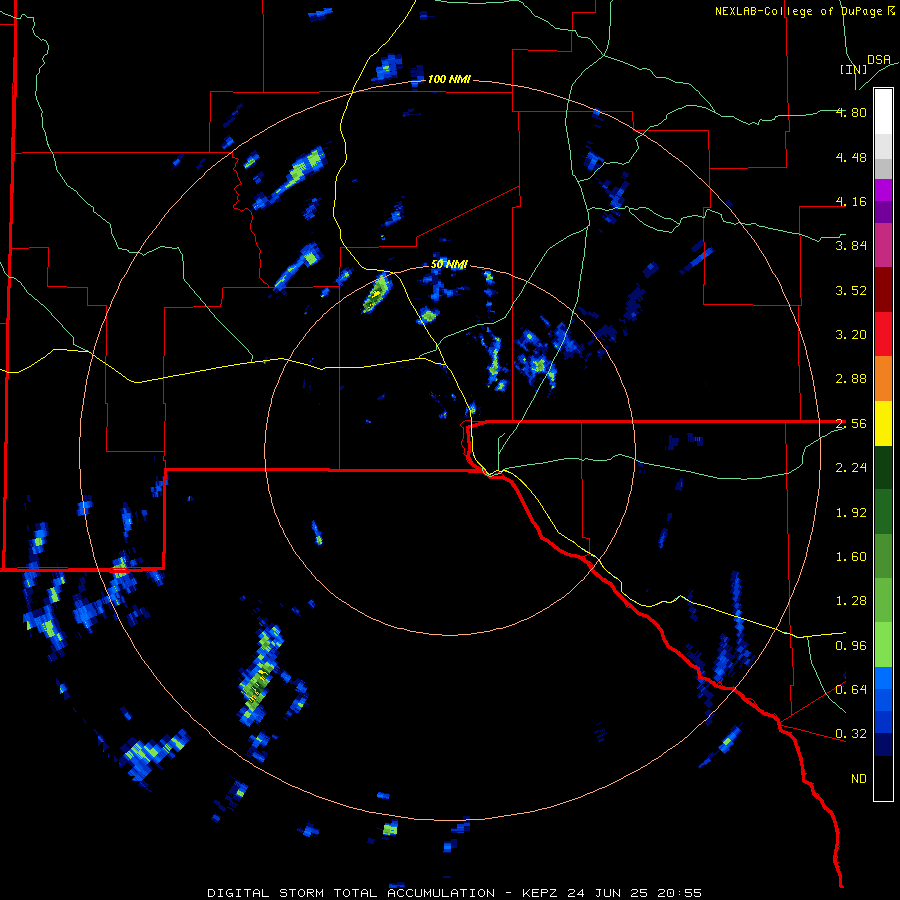
Task: Pick the dark purple legend swatch
Action: [883, 212]
